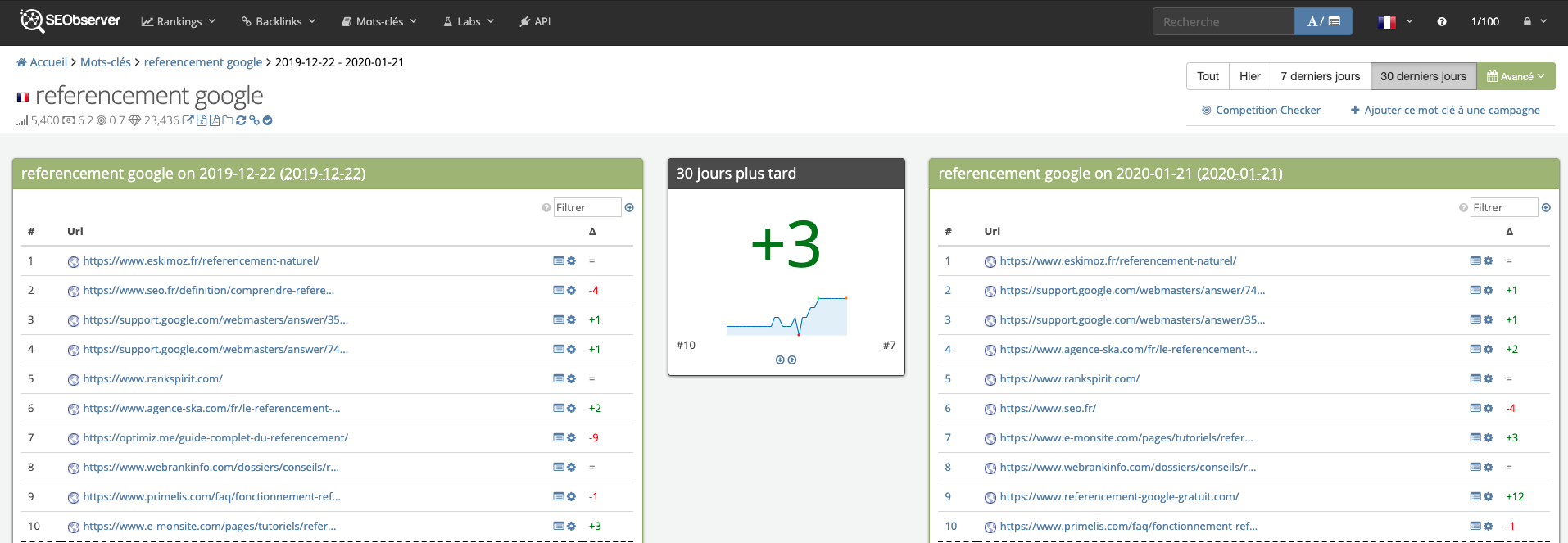
Task: Select the Hier date range
Action: pos(1250,76)
